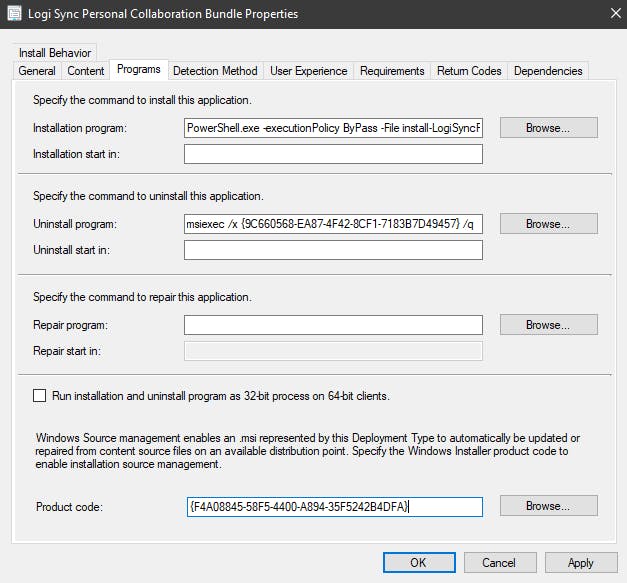627x583 pixels.
Task: Switch to the Dependencies tab
Action: click(x=548, y=71)
